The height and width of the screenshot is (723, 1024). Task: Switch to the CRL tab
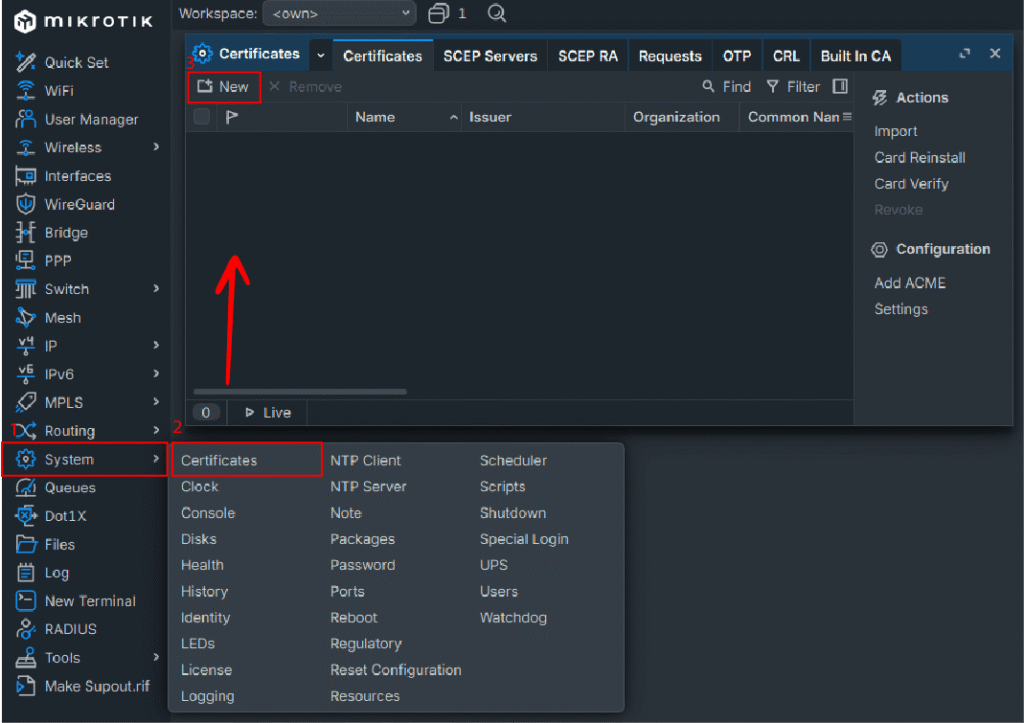coord(786,56)
